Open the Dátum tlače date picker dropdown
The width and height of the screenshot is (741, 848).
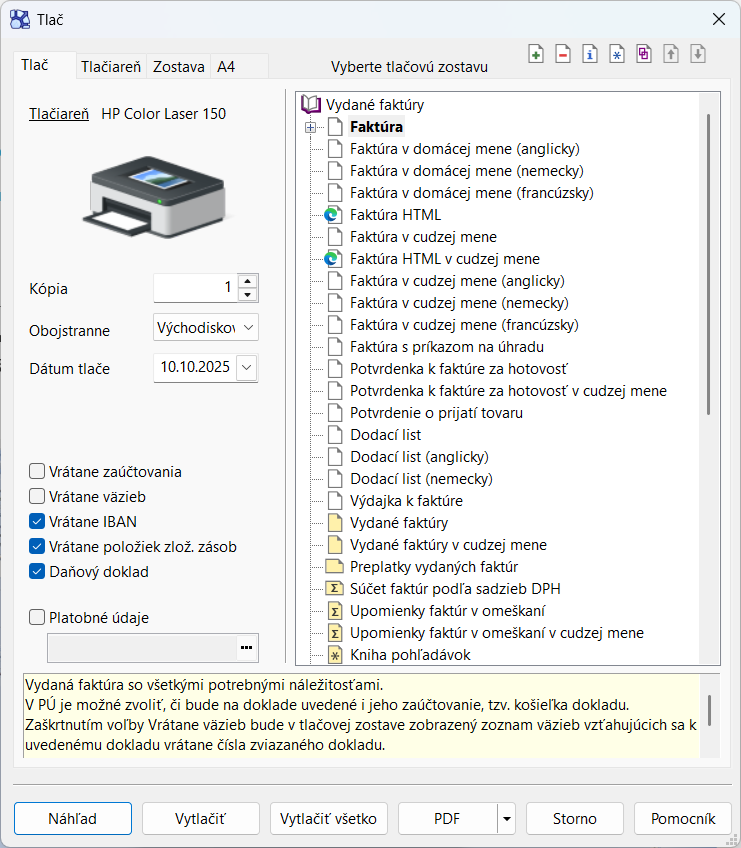point(247,367)
